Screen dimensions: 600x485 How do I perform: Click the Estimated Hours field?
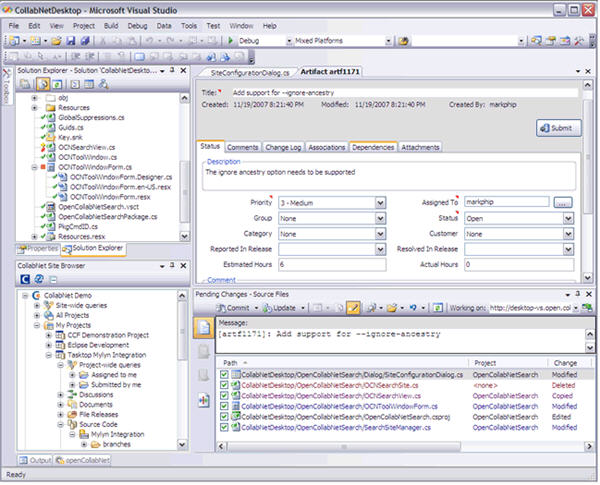click(332, 265)
